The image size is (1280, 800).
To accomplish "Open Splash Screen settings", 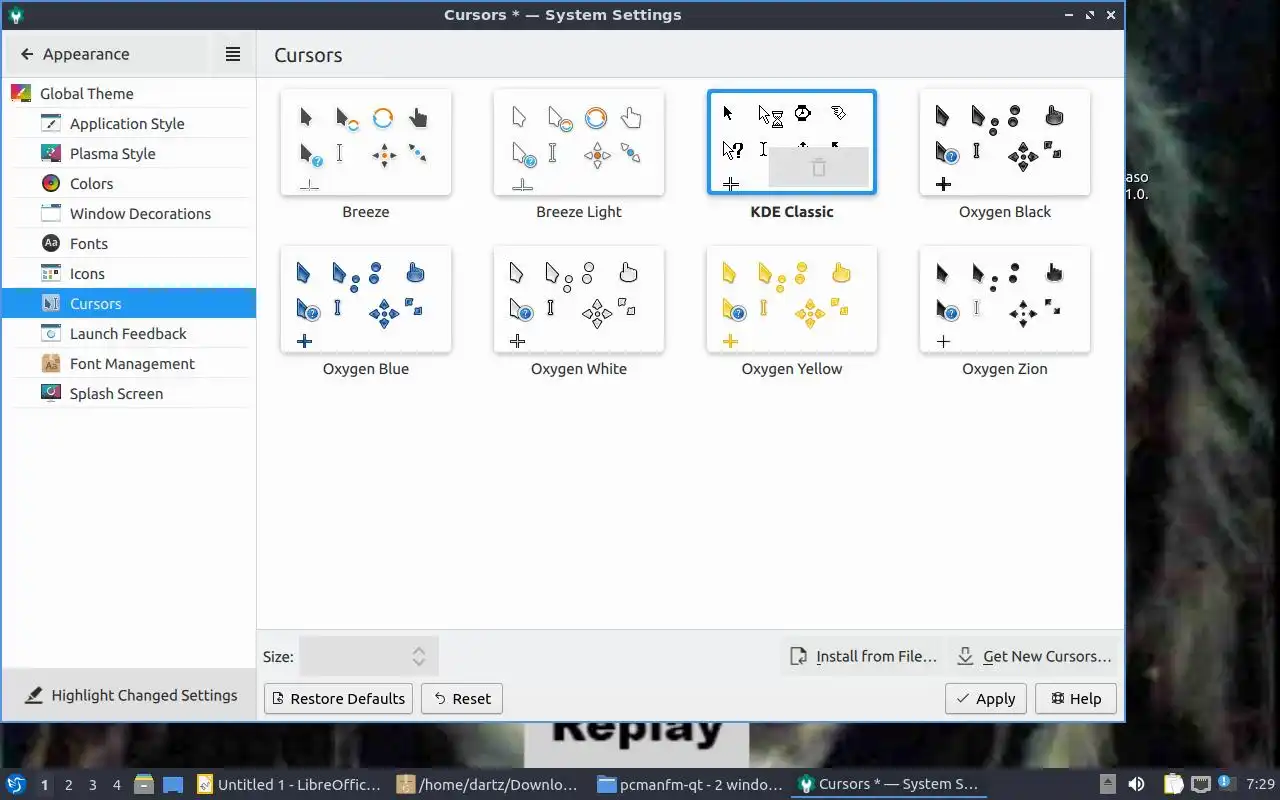I will 128,393.
